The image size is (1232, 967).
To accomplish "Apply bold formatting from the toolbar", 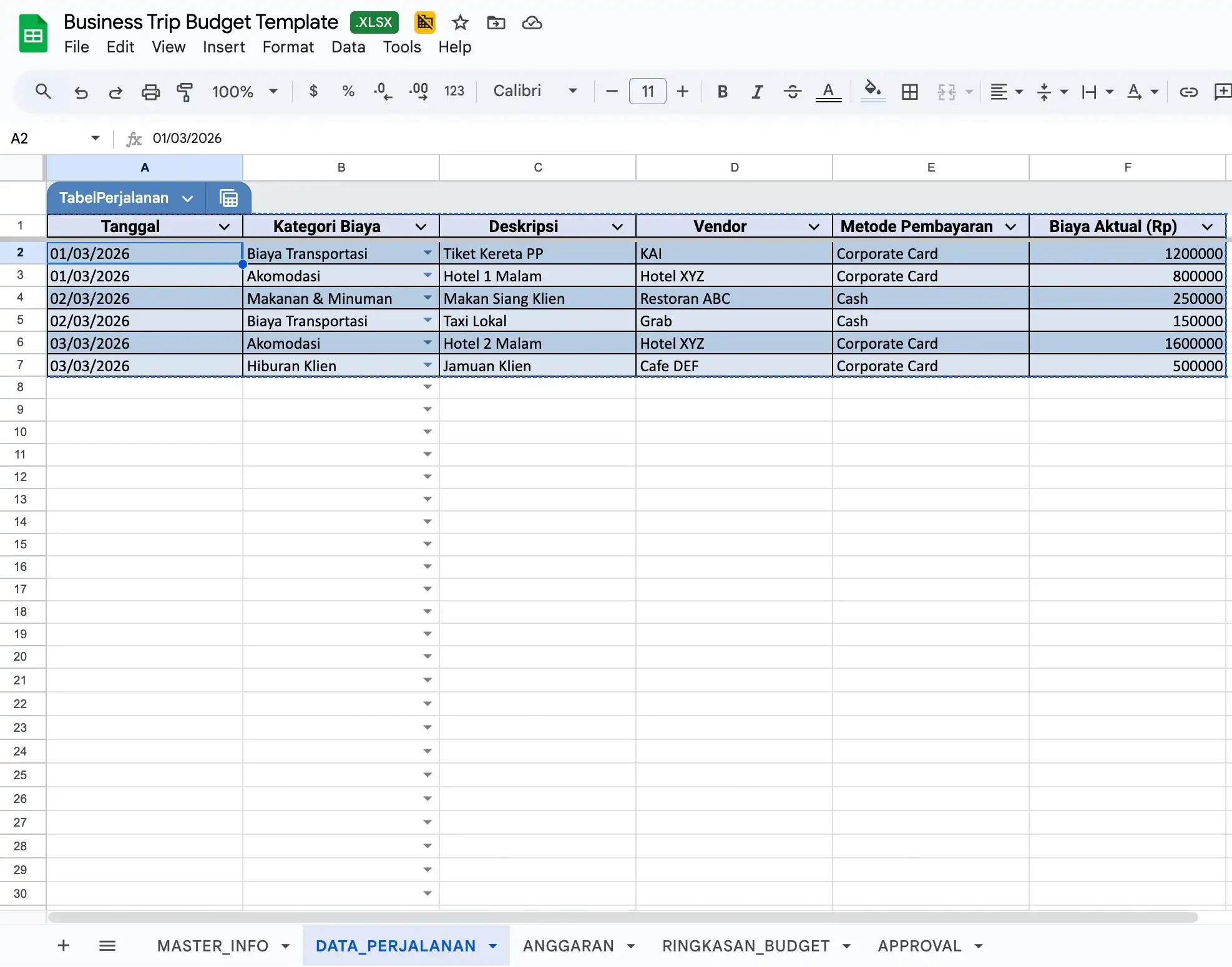I will click(x=722, y=91).
